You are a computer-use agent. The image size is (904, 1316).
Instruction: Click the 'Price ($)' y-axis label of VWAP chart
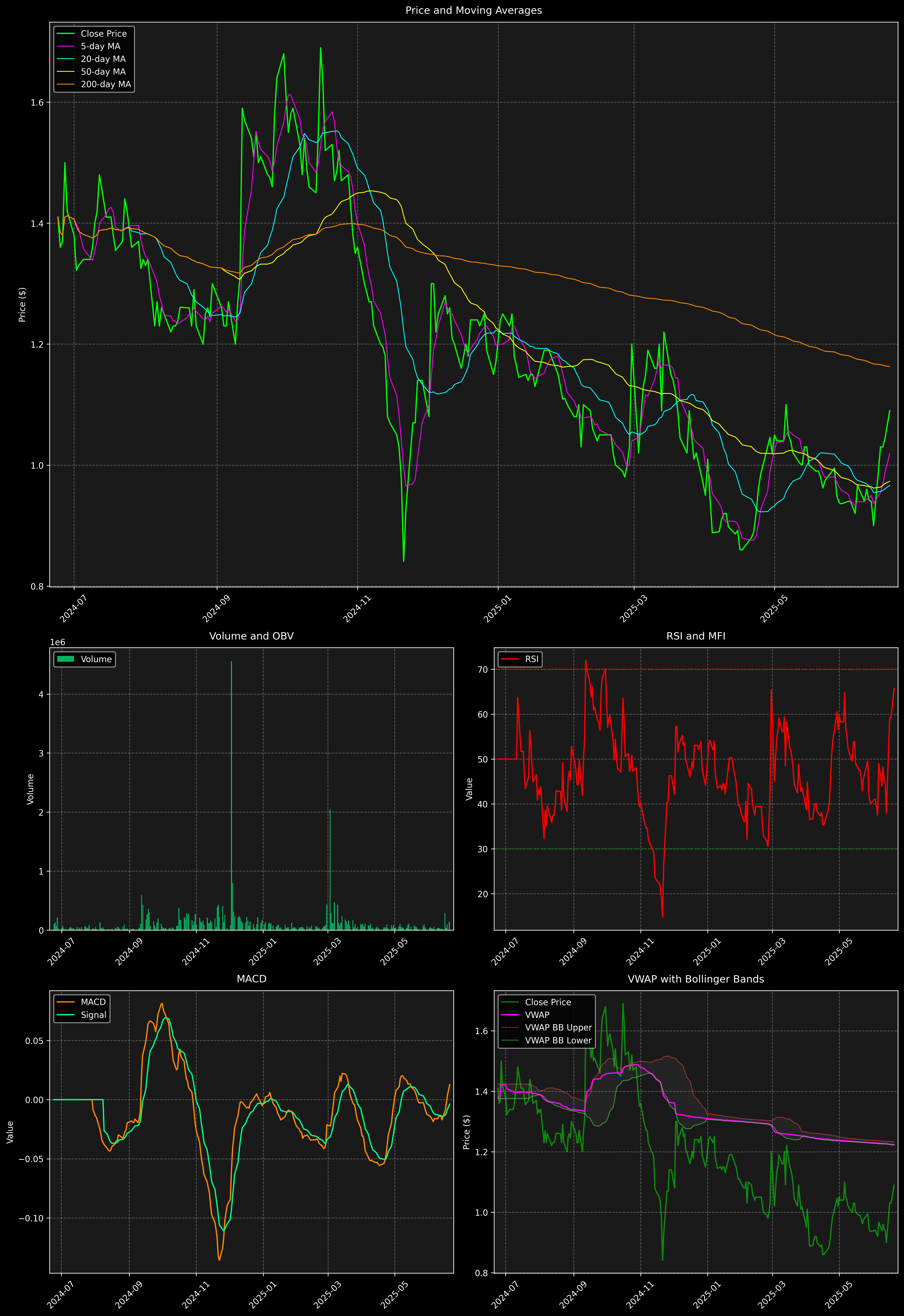pos(467,1132)
